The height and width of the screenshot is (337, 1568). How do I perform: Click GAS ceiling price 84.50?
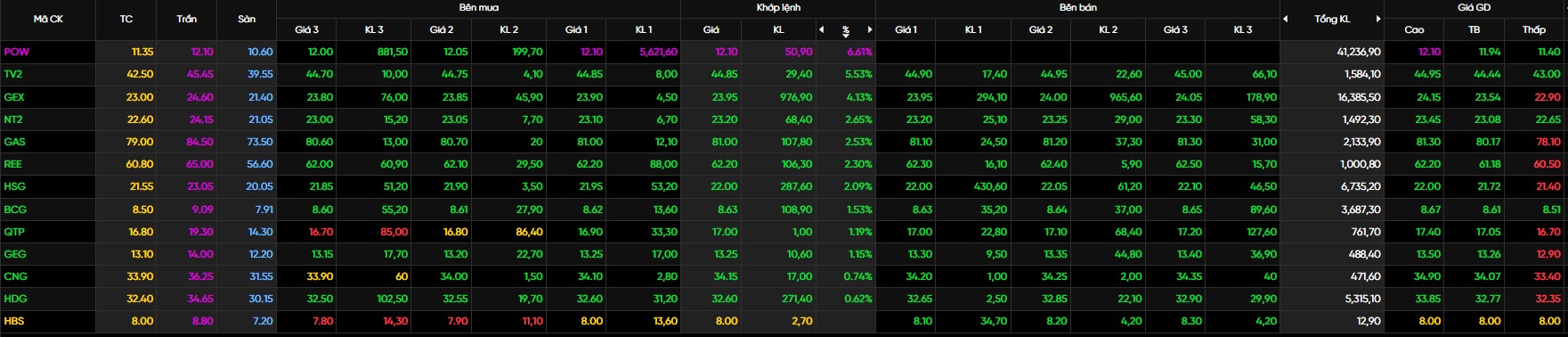tap(199, 142)
